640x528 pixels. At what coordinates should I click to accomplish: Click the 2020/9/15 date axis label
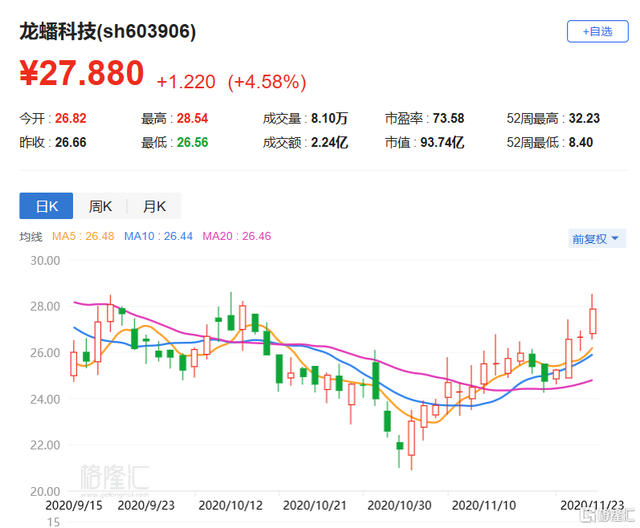coord(73,506)
